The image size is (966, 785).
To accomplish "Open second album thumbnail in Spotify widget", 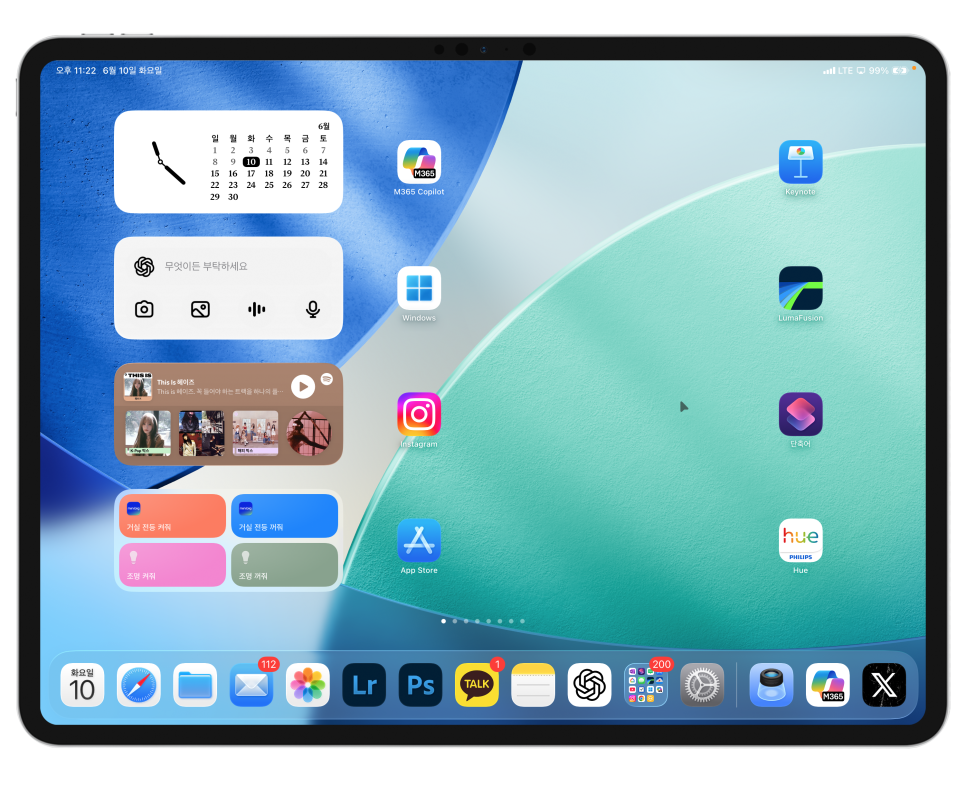I will pyautogui.click(x=201, y=433).
